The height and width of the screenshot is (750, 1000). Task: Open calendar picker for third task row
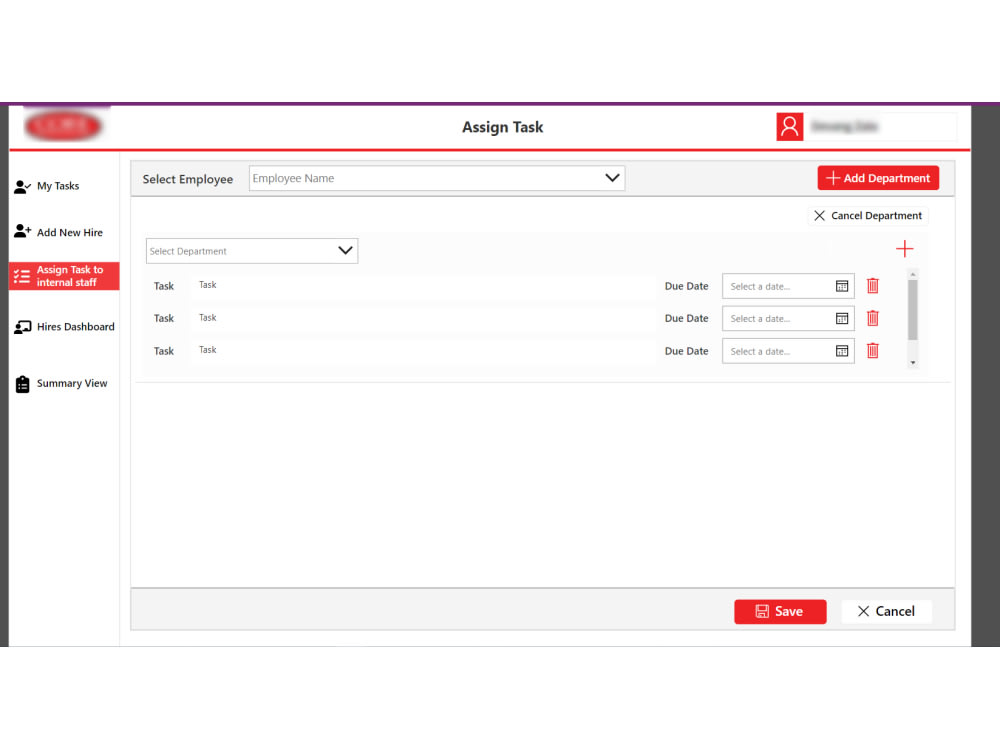tap(842, 351)
